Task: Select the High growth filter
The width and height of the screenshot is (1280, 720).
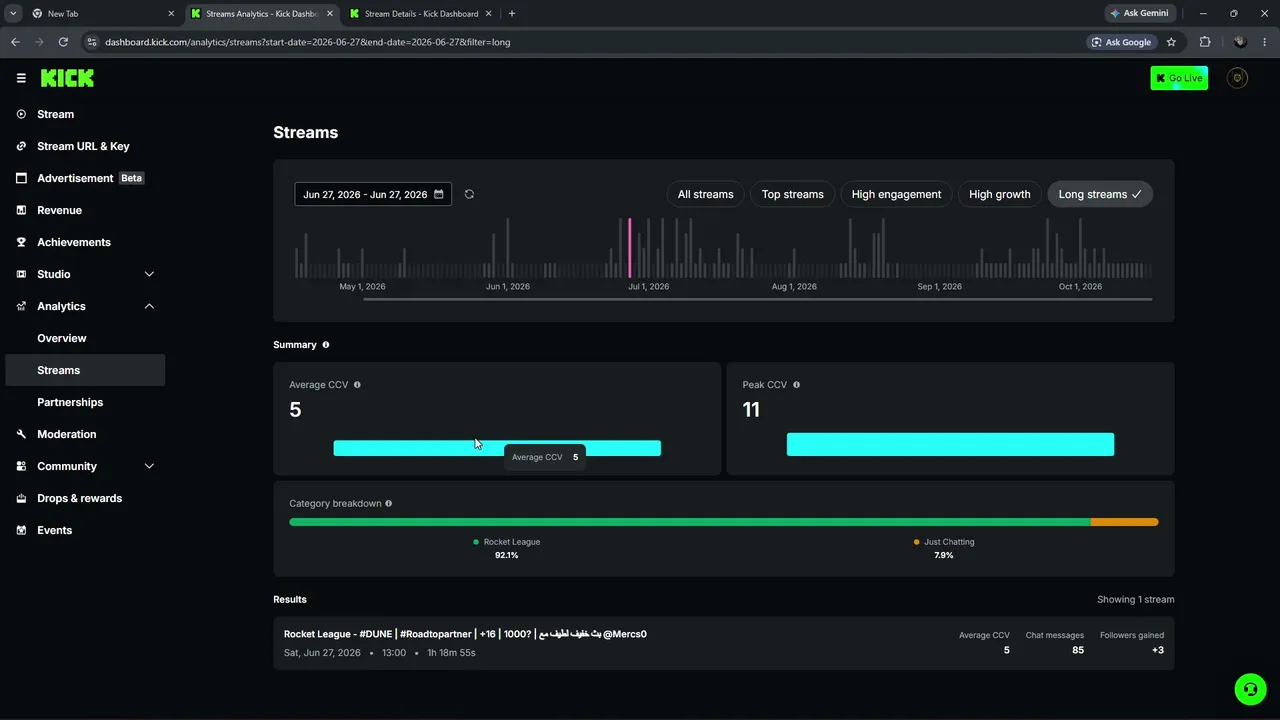Action: [x=999, y=194]
